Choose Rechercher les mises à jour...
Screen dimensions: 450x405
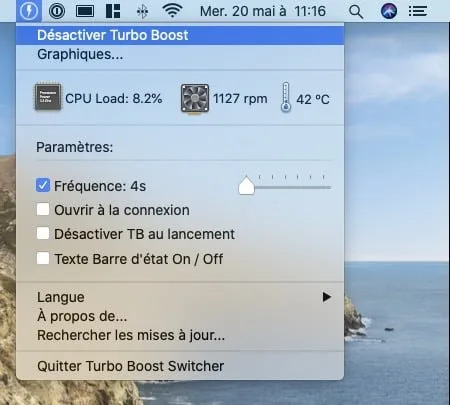click(180, 335)
